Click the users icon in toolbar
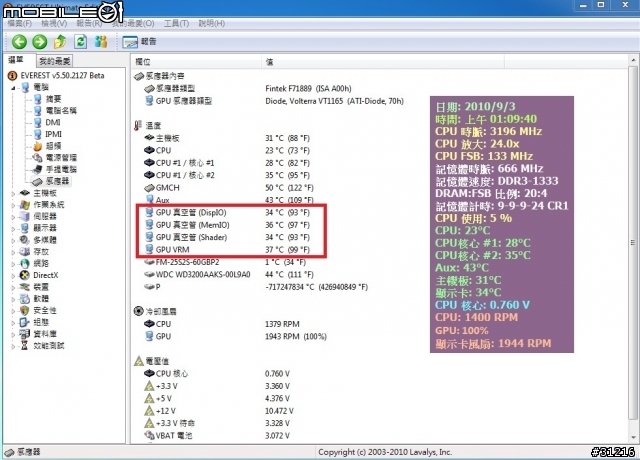Image resolution: width=640 pixels, height=460 pixels. point(101,41)
